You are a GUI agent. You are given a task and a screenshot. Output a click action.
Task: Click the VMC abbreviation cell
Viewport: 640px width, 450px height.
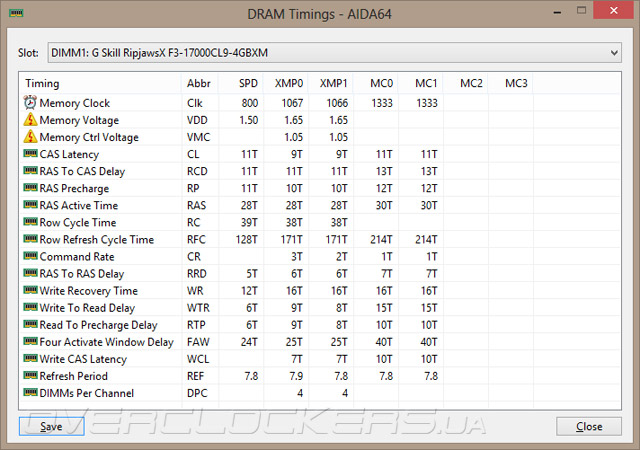[x=198, y=137]
